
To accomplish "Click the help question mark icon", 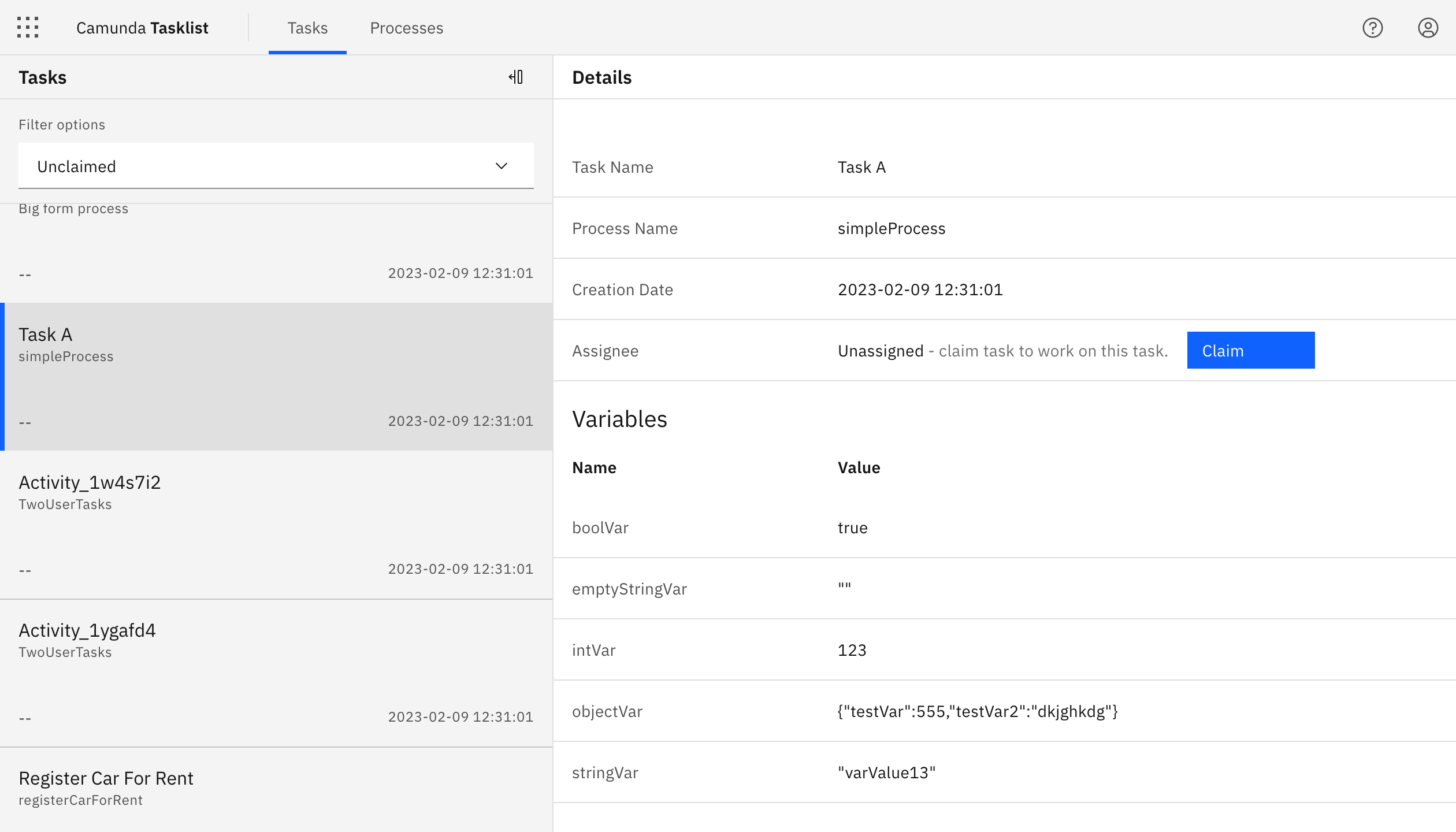I will pos(1372,28).
